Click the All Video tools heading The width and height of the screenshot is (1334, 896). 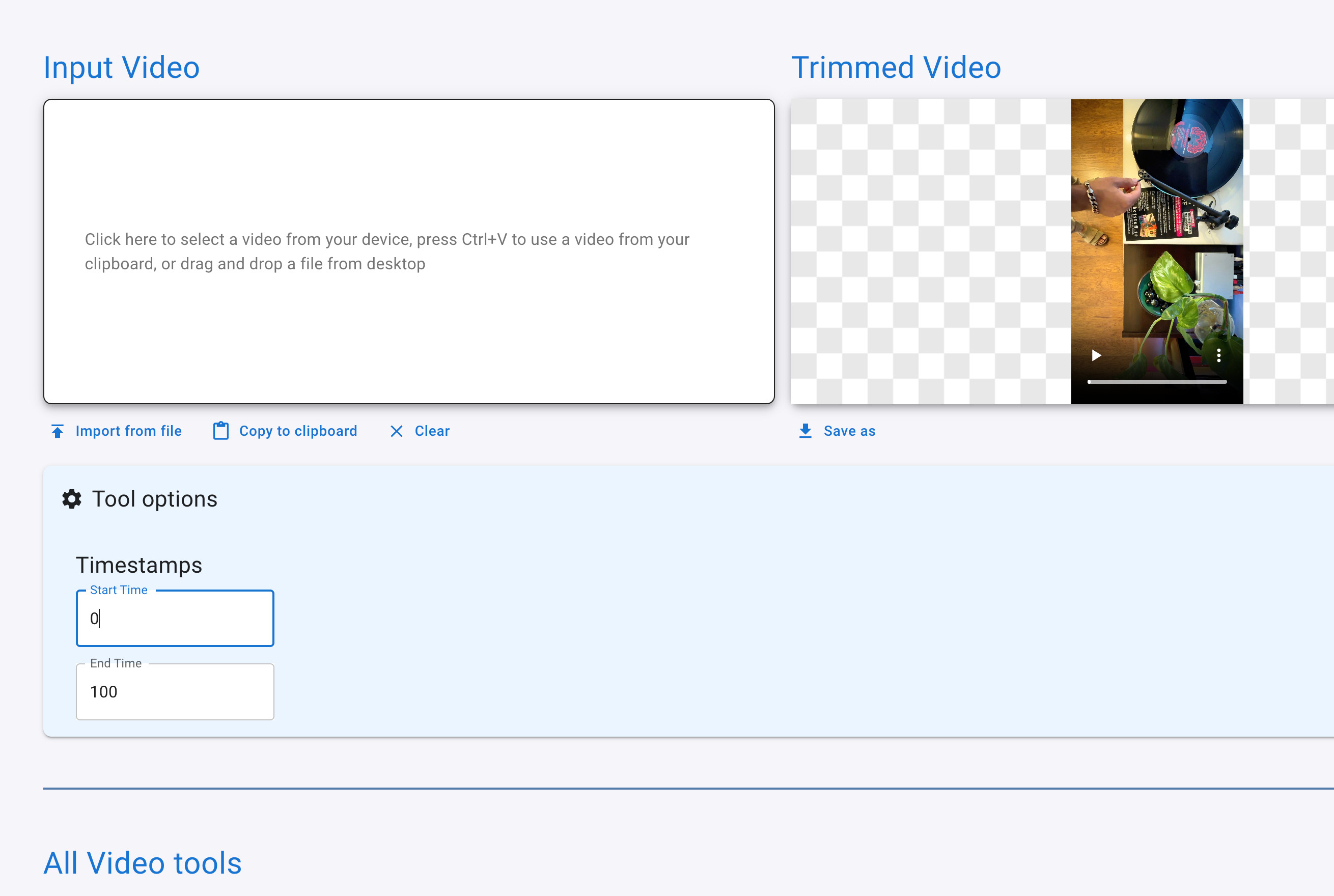143,863
